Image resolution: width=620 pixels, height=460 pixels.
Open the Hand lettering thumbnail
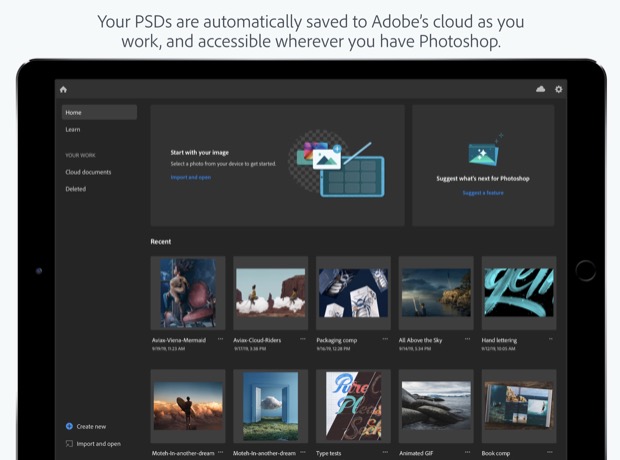[519, 293]
